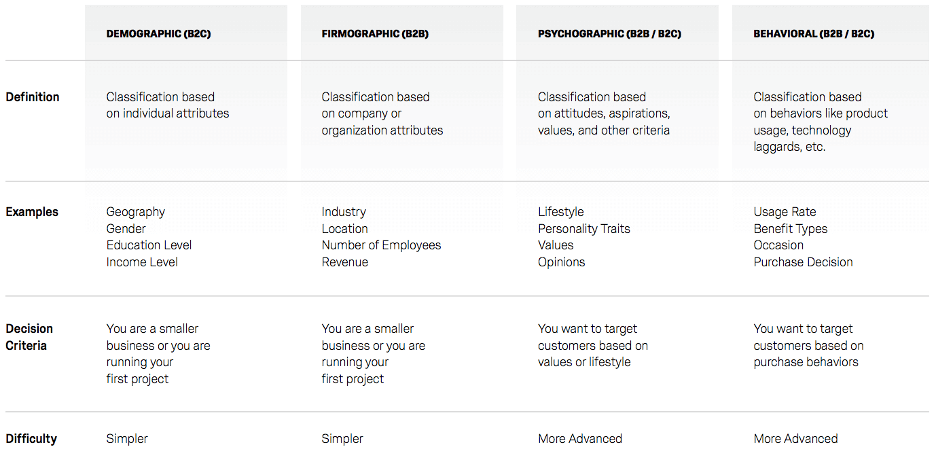Viewport: 936px width, 464px height.
Task: Click the Definition row label
Action: click(32, 97)
